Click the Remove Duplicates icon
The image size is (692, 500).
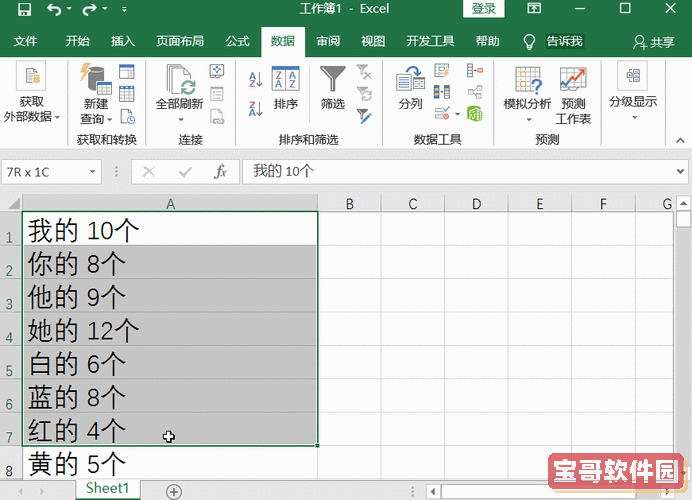coord(442,92)
